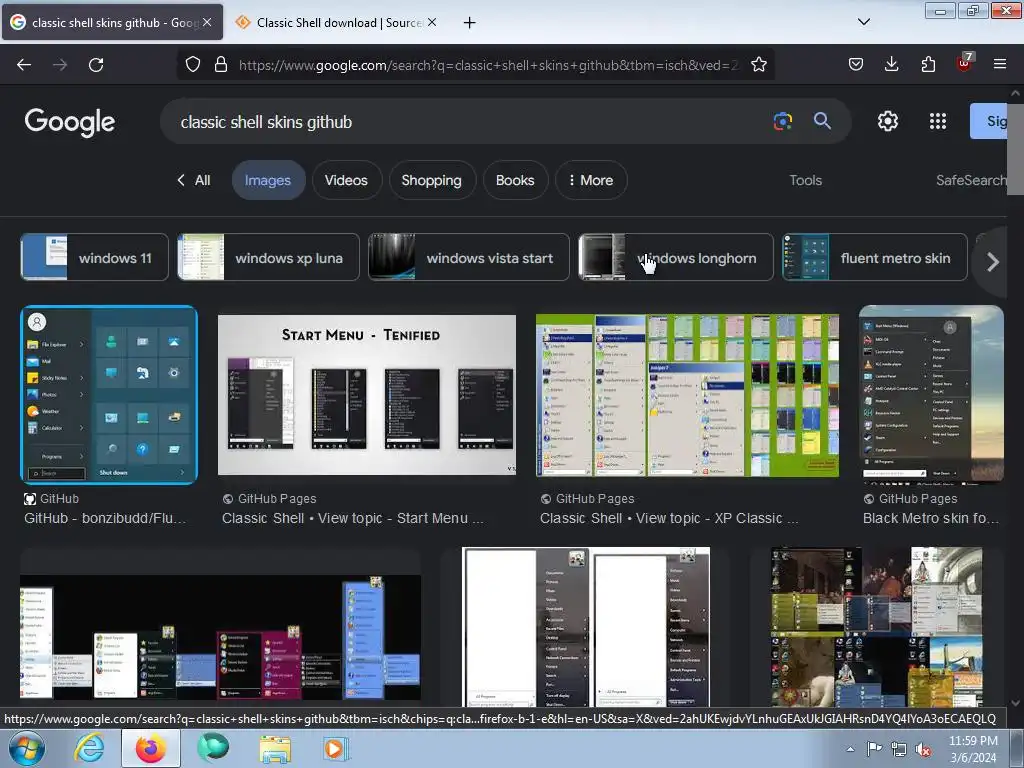
Task: Open the Tools filter options
Action: [805, 180]
